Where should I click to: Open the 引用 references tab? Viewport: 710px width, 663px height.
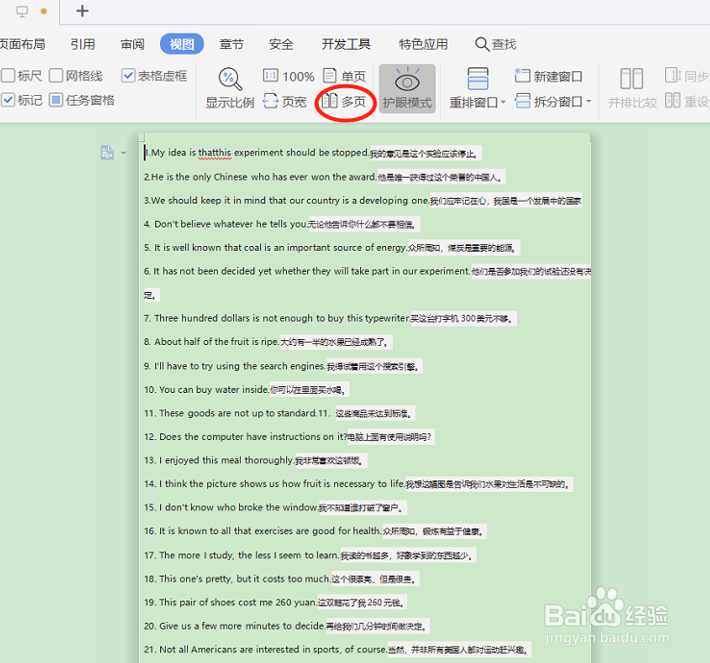point(83,44)
